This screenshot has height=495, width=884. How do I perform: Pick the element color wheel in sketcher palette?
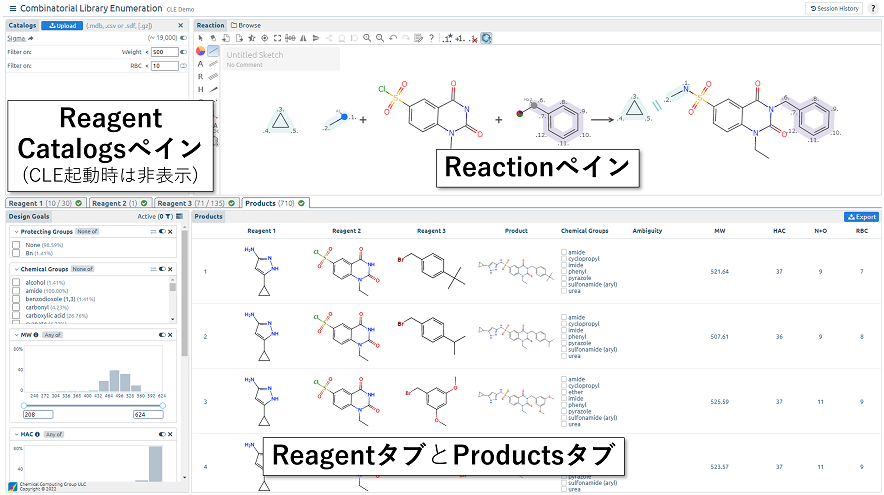click(200, 51)
